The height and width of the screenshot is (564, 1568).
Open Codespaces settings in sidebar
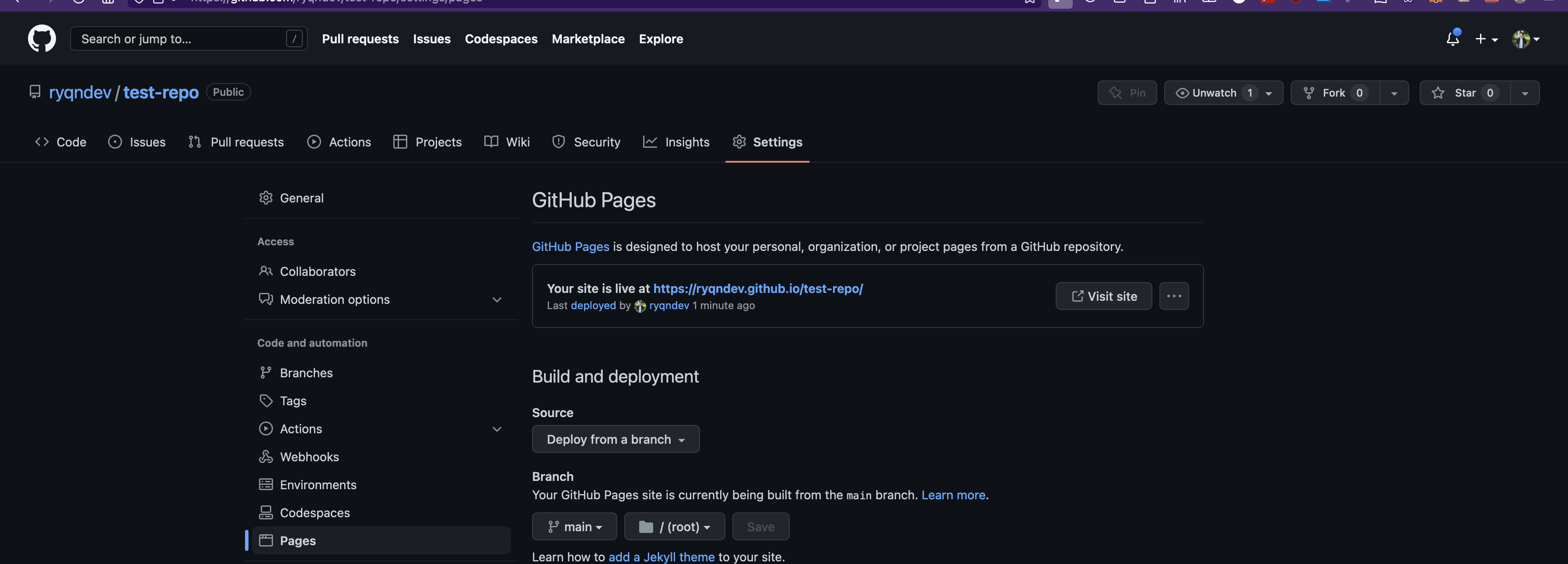tap(381, 513)
